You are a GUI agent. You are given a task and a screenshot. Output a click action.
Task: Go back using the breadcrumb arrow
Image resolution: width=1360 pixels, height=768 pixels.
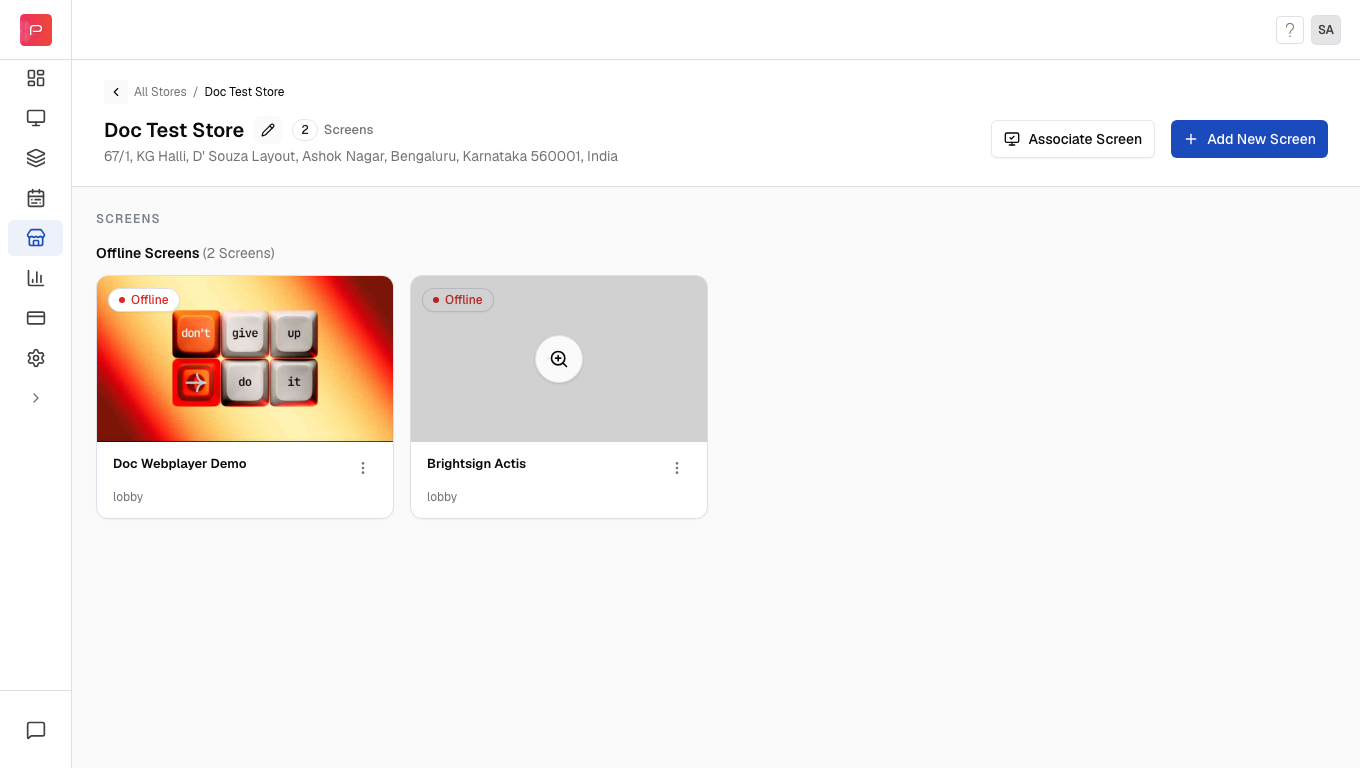(116, 92)
